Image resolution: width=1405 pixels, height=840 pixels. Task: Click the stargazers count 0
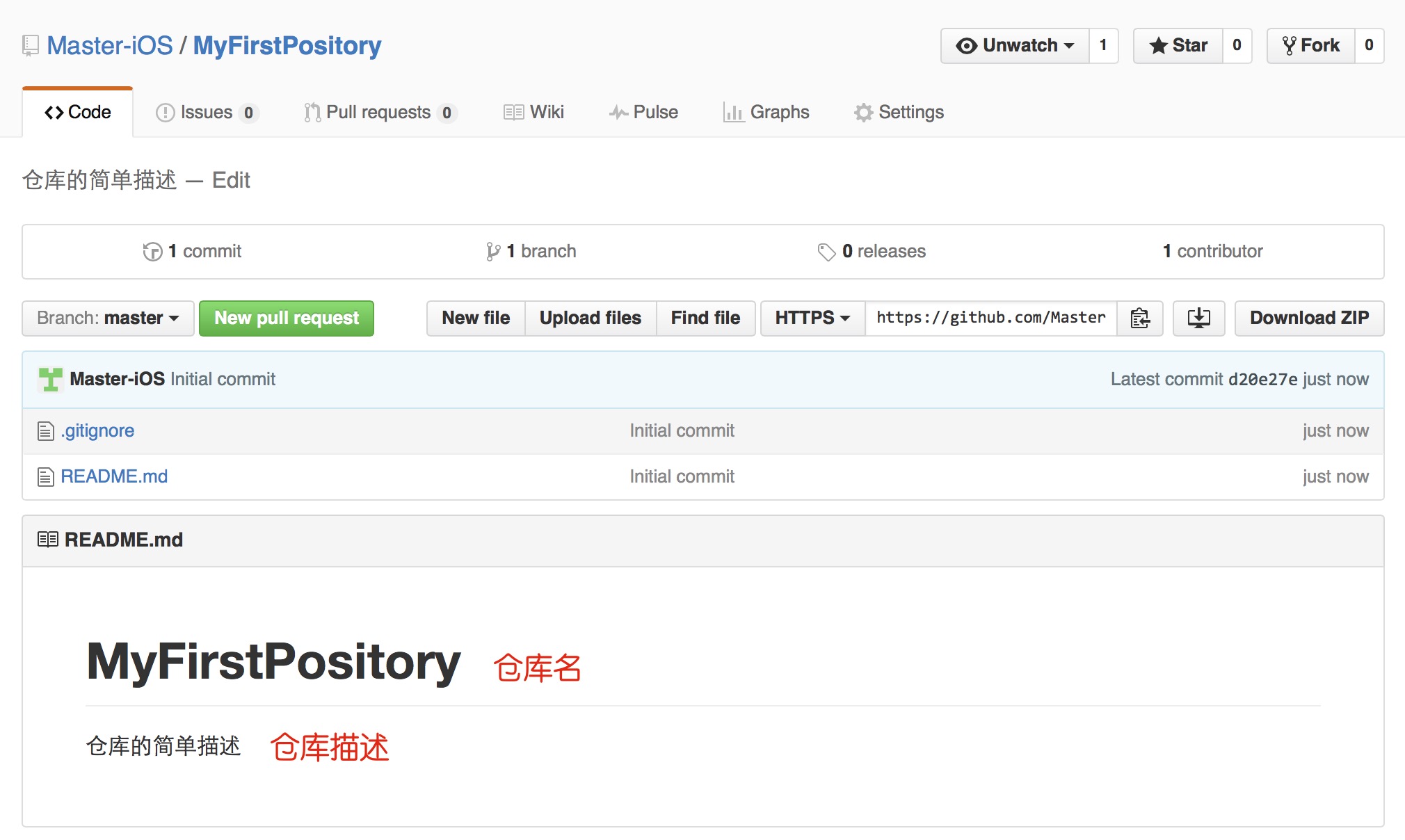[1237, 46]
